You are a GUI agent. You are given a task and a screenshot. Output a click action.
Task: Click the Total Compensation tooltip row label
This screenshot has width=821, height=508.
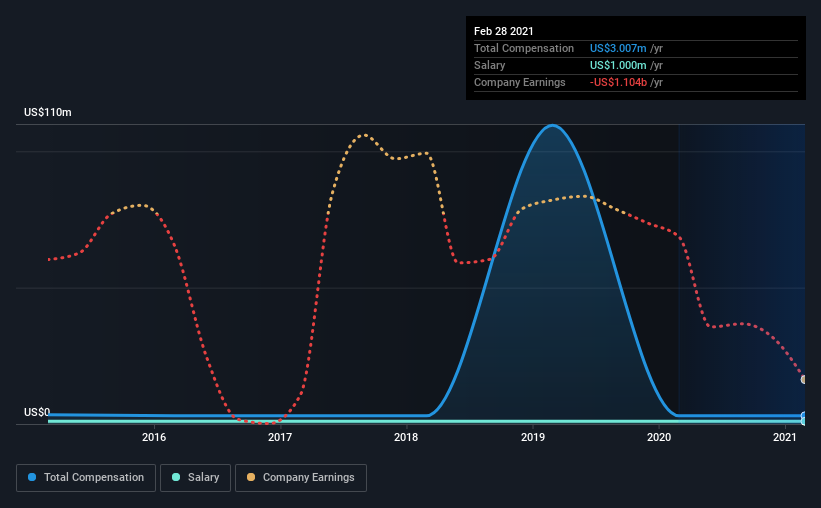524,48
